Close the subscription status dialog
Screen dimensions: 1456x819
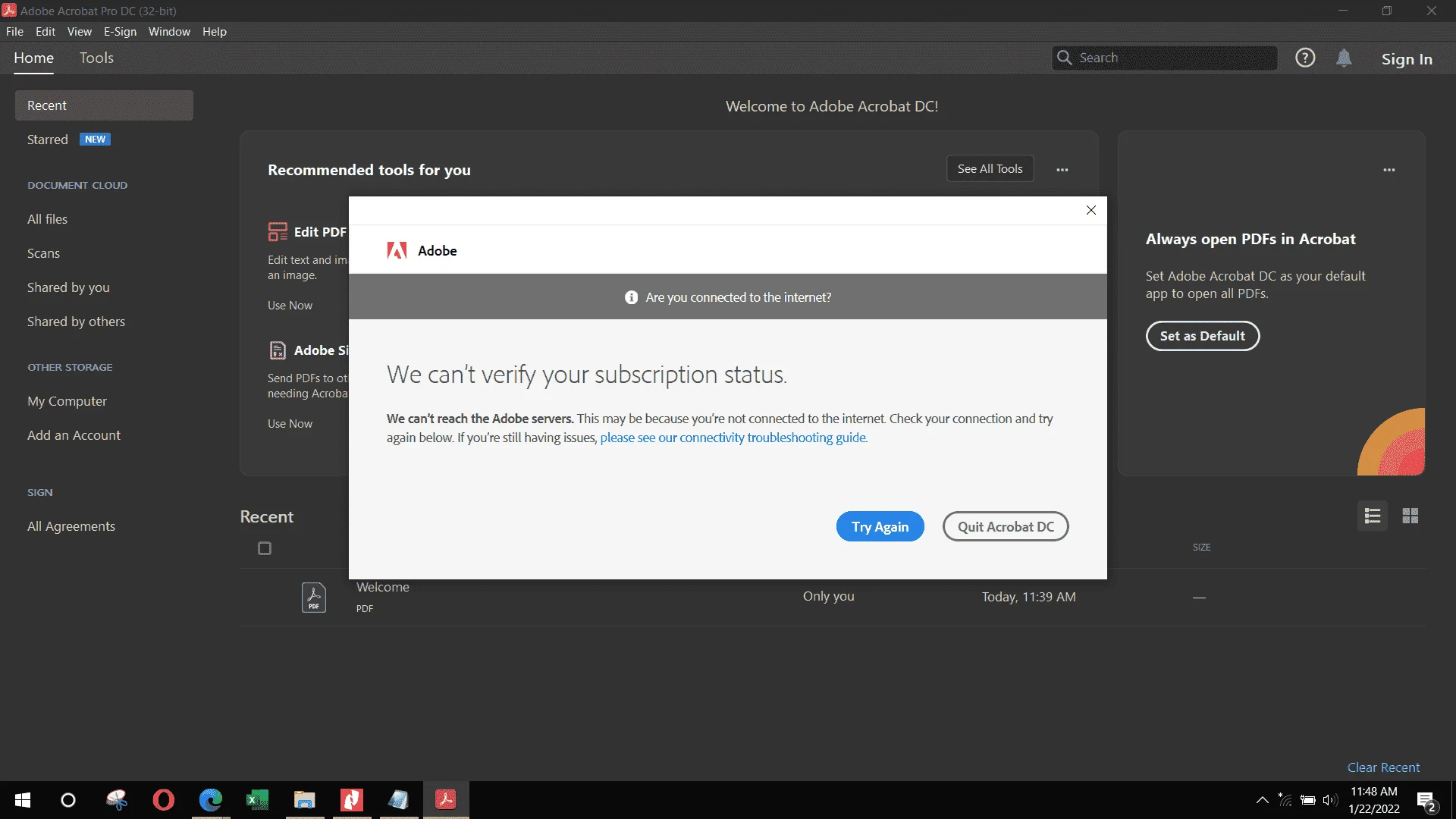tap(1090, 210)
